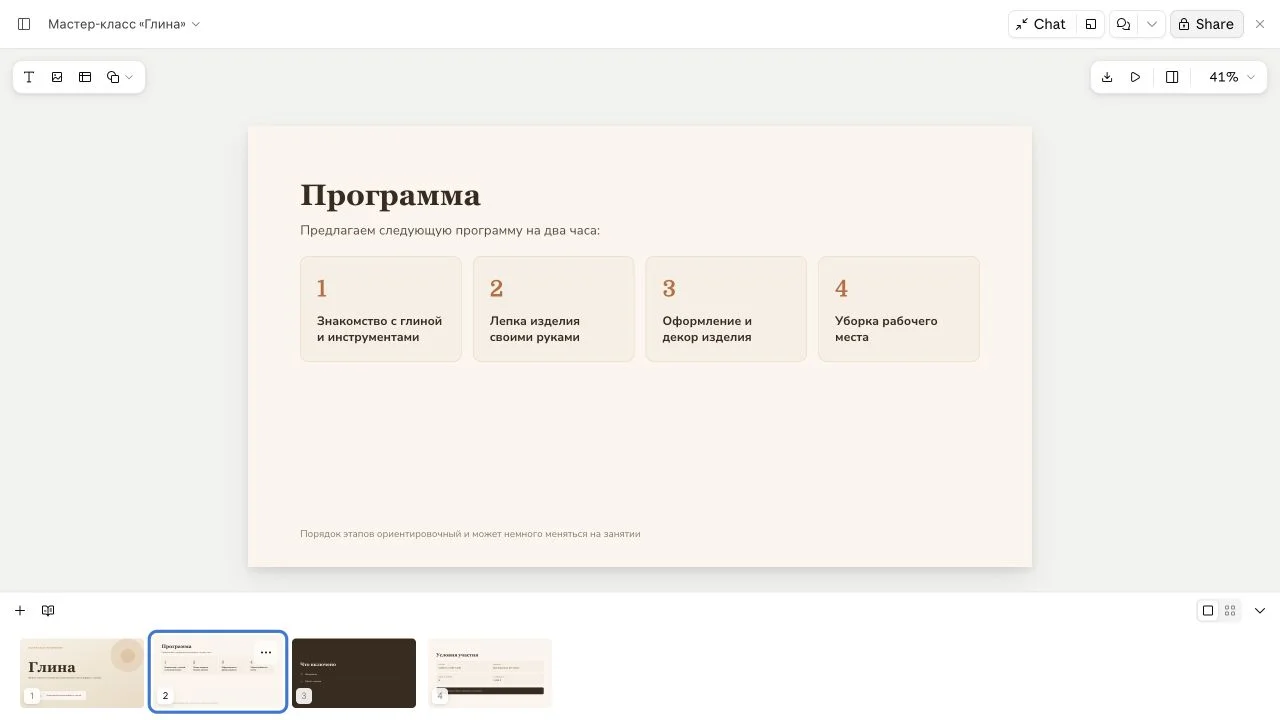Screen dimensions: 1280x720
Task: Select the Shapes tool
Action: point(113,77)
